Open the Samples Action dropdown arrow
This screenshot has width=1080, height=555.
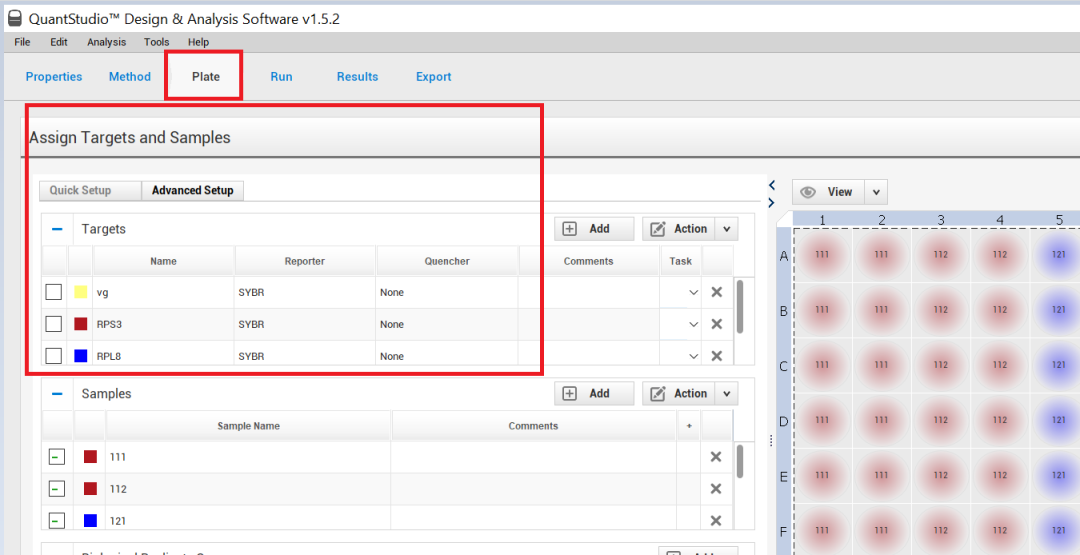(x=727, y=393)
